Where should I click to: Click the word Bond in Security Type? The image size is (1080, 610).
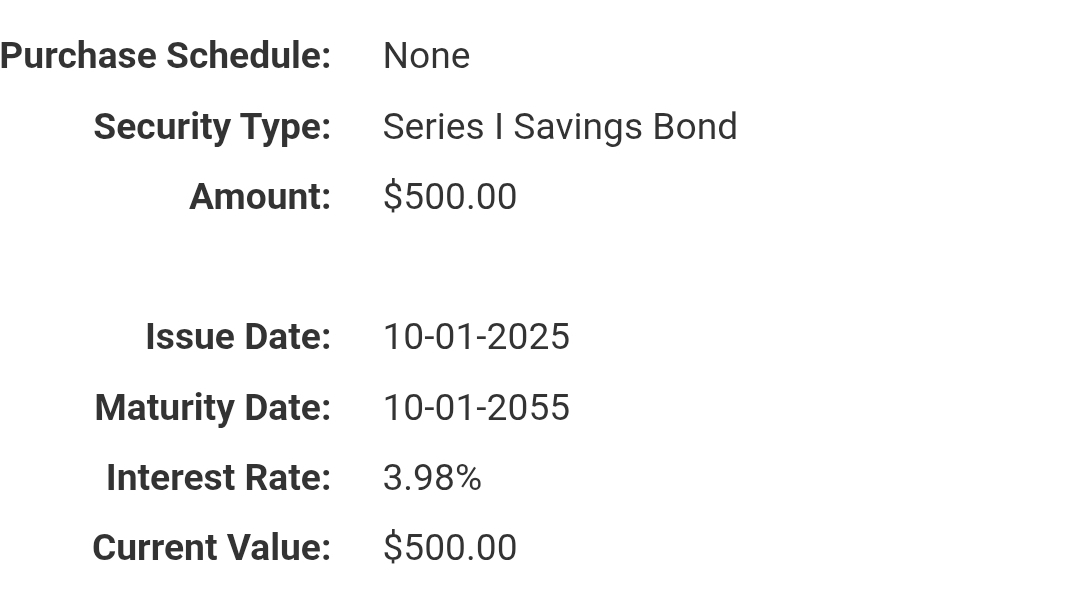(x=695, y=127)
